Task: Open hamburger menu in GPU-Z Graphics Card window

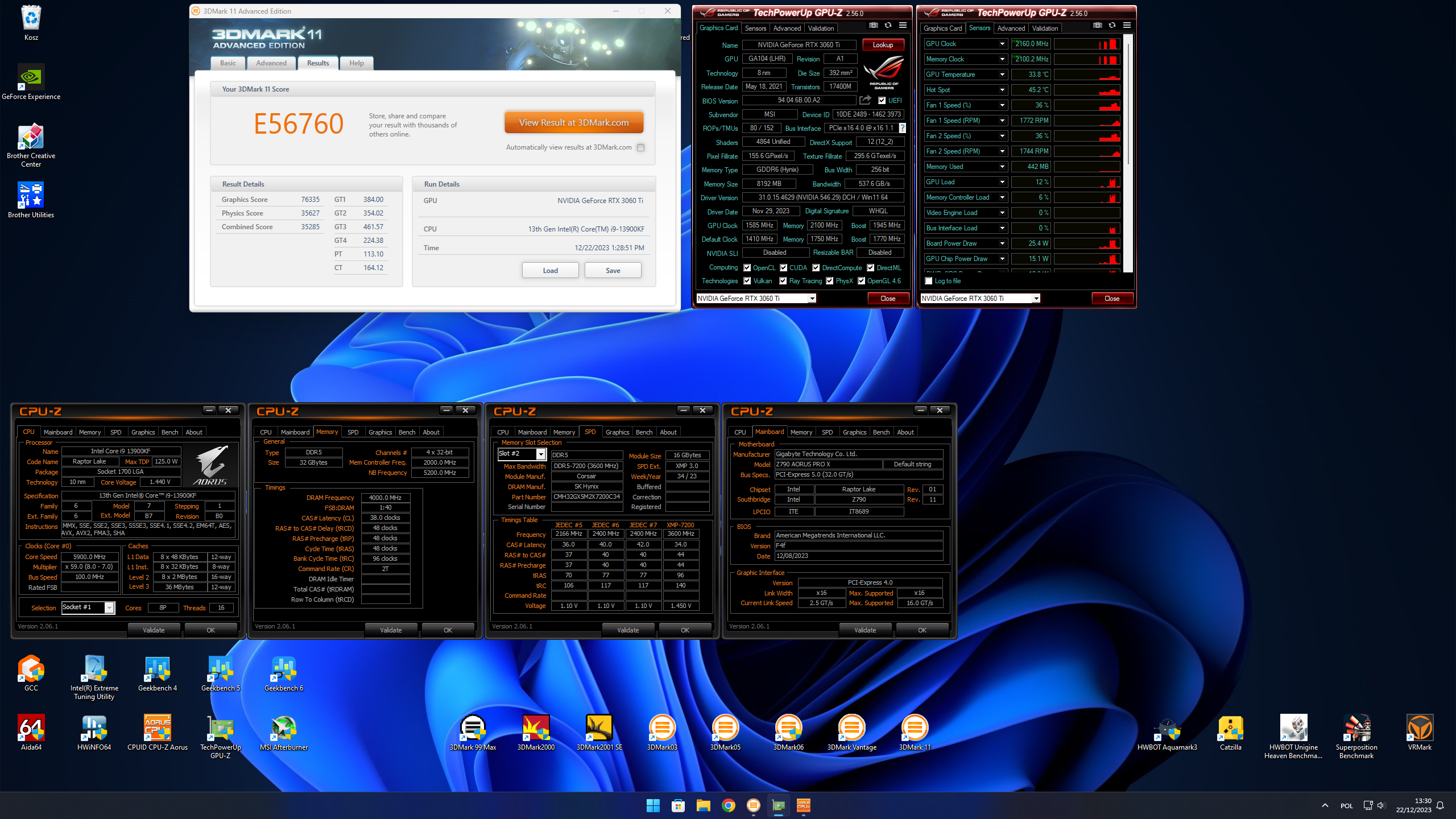Action: [x=903, y=26]
